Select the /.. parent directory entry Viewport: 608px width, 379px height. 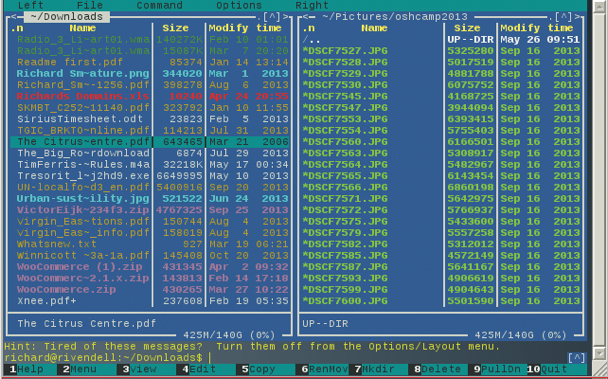(x=441, y=40)
